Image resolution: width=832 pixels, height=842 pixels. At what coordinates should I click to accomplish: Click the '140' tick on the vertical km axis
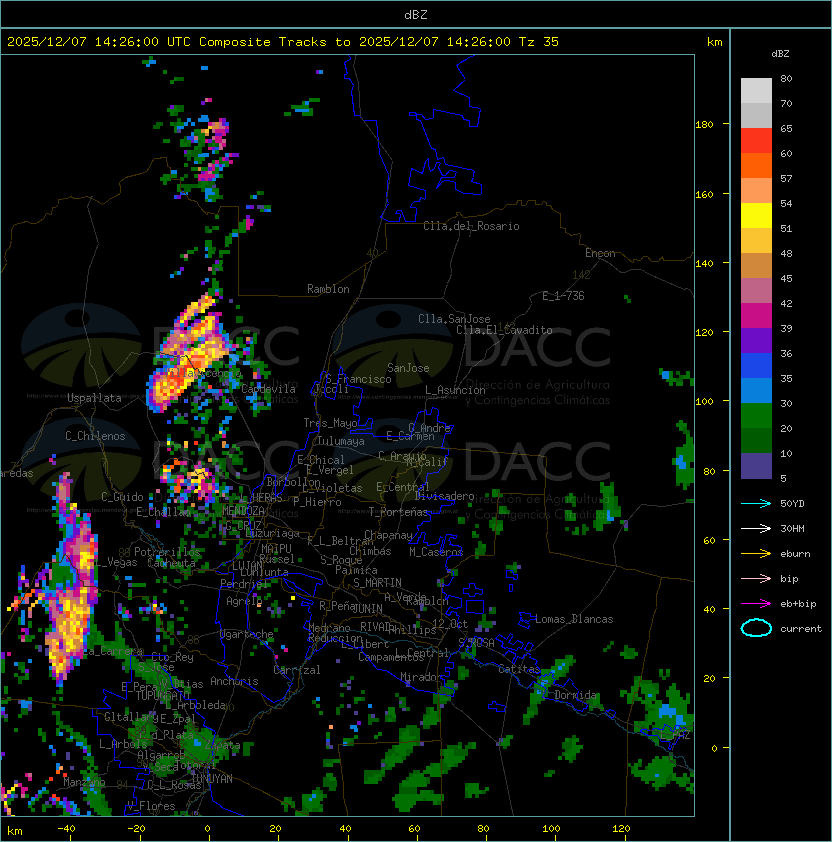tap(704, 263)
